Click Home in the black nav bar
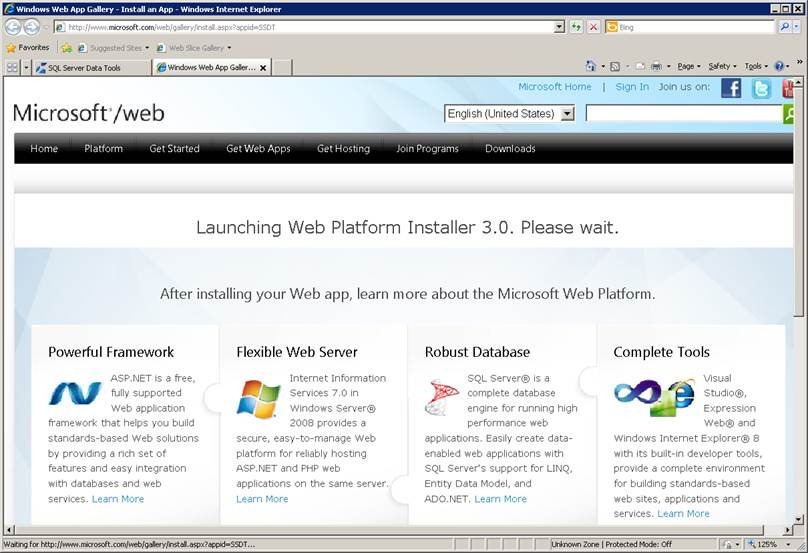The image size is (808, 553). point(44,148)
